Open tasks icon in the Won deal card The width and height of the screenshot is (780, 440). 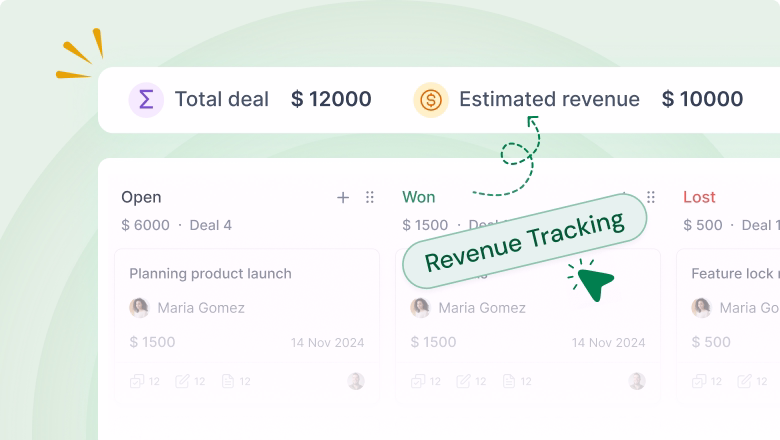418,381
